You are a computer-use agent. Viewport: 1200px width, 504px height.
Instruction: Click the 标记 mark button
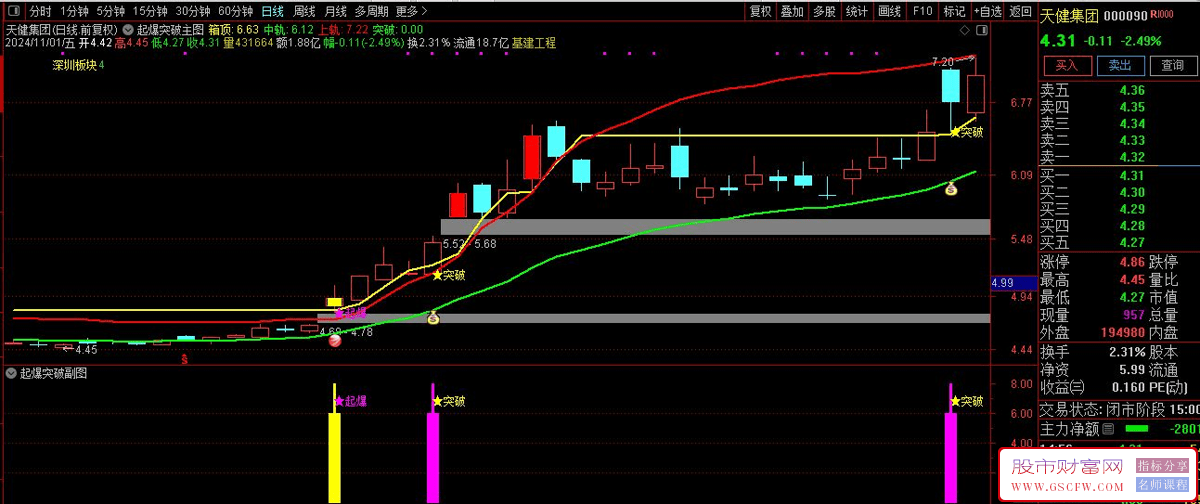pyautogui.click(x=954, y=11)
